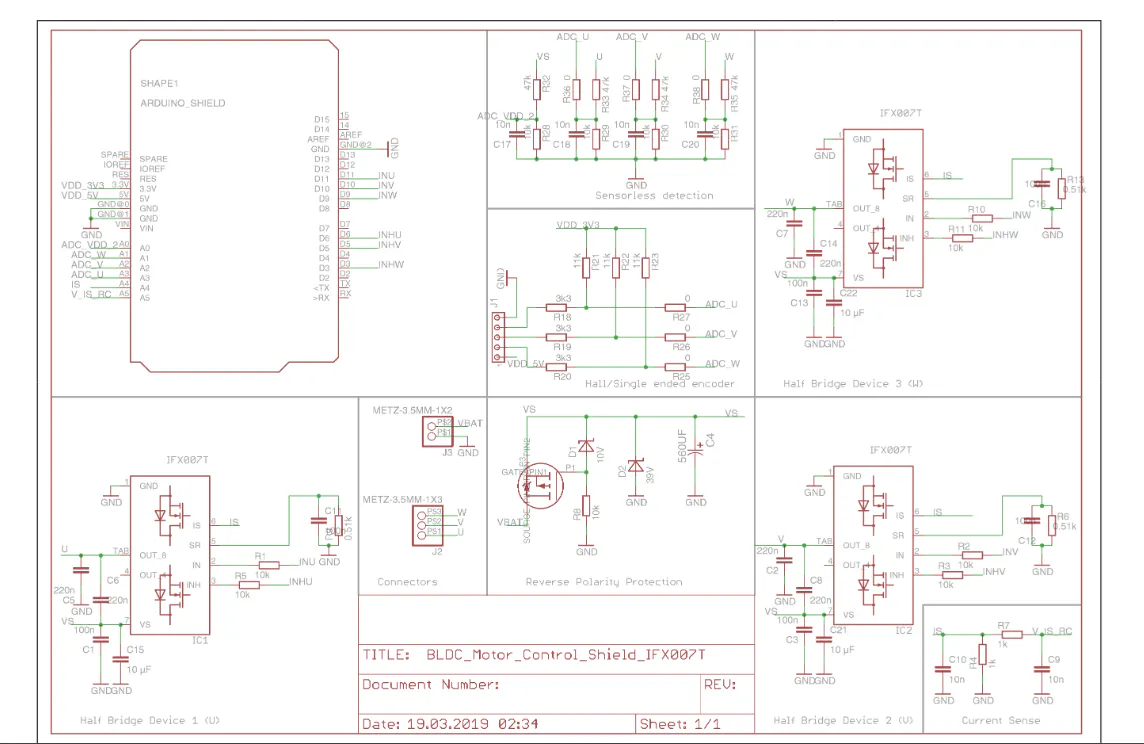The image size is (1144, 744).
Task: Click resistor R18 3k3 symbol
Action: [557, 308]
